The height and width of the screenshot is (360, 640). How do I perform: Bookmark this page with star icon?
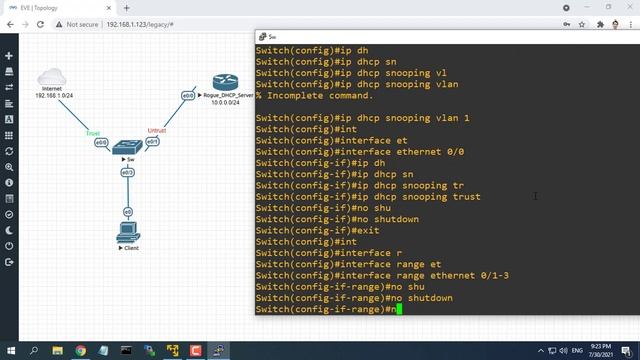tap(582, 24)
